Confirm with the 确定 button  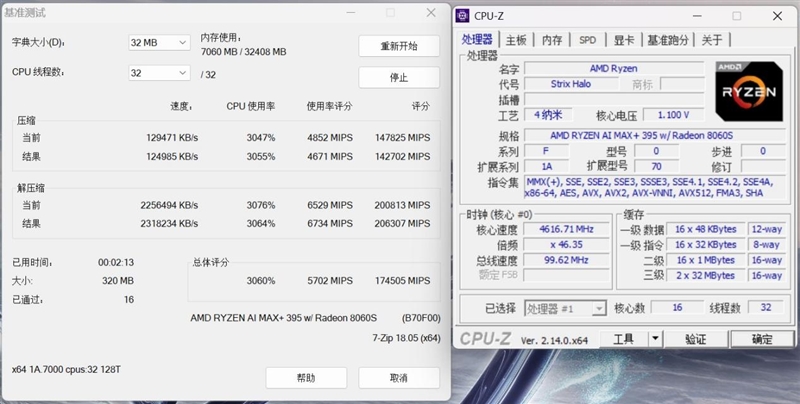click(x=762, y=339)
